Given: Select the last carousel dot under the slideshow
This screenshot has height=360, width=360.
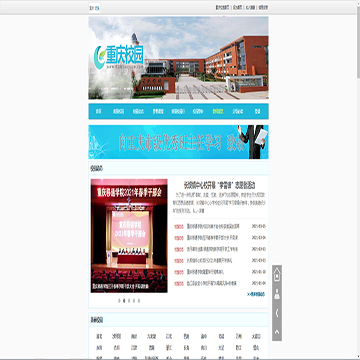Looking at the screenshot, I should click(139, 301).
